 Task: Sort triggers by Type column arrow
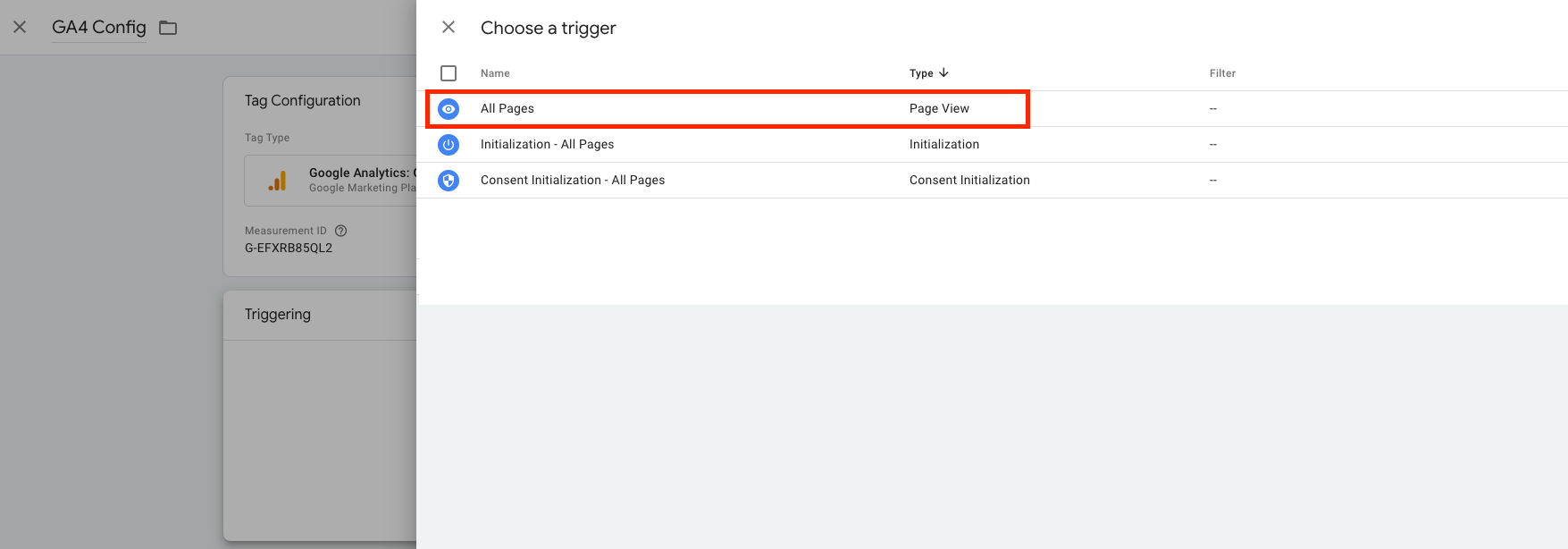pos(943,73)
